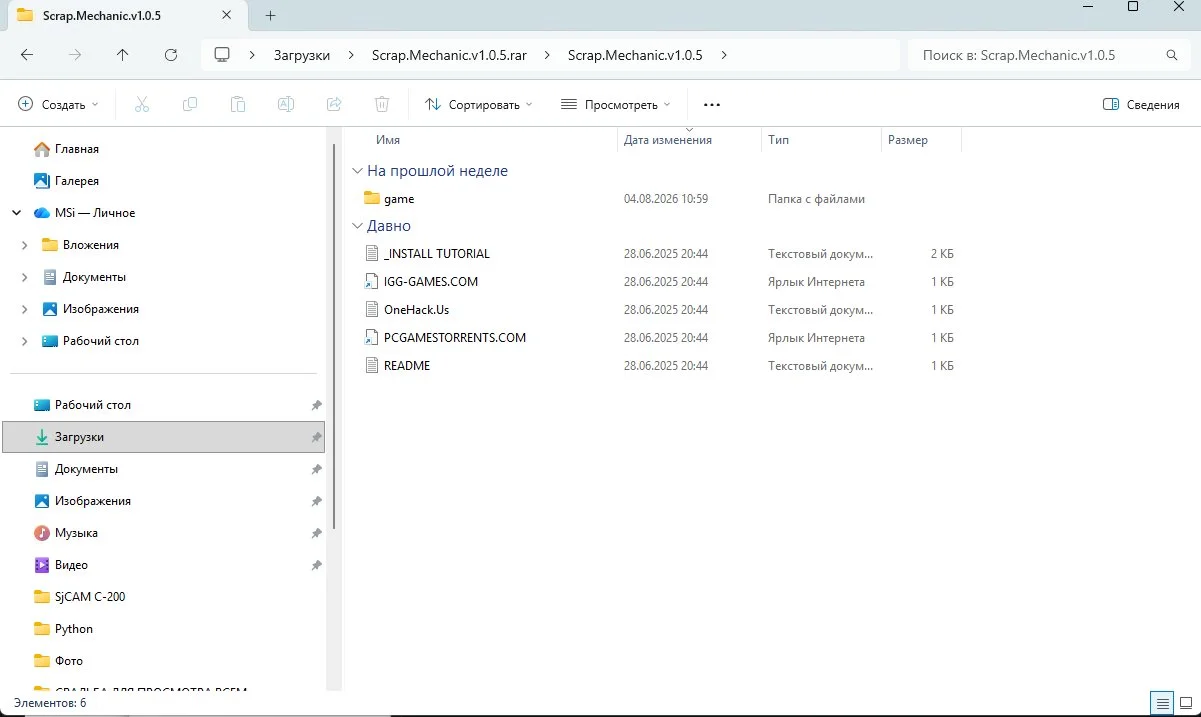Select the IGG-GAMES.COM shortcut icon
This screenshot has width=1201, height=717.
(372, 282)
